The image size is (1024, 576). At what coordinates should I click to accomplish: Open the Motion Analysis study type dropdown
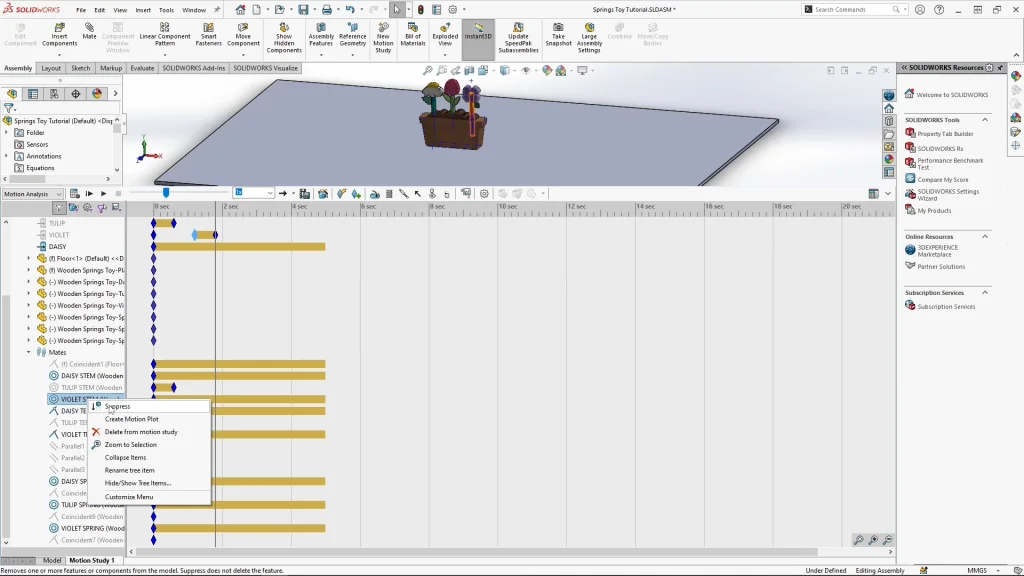32,193
